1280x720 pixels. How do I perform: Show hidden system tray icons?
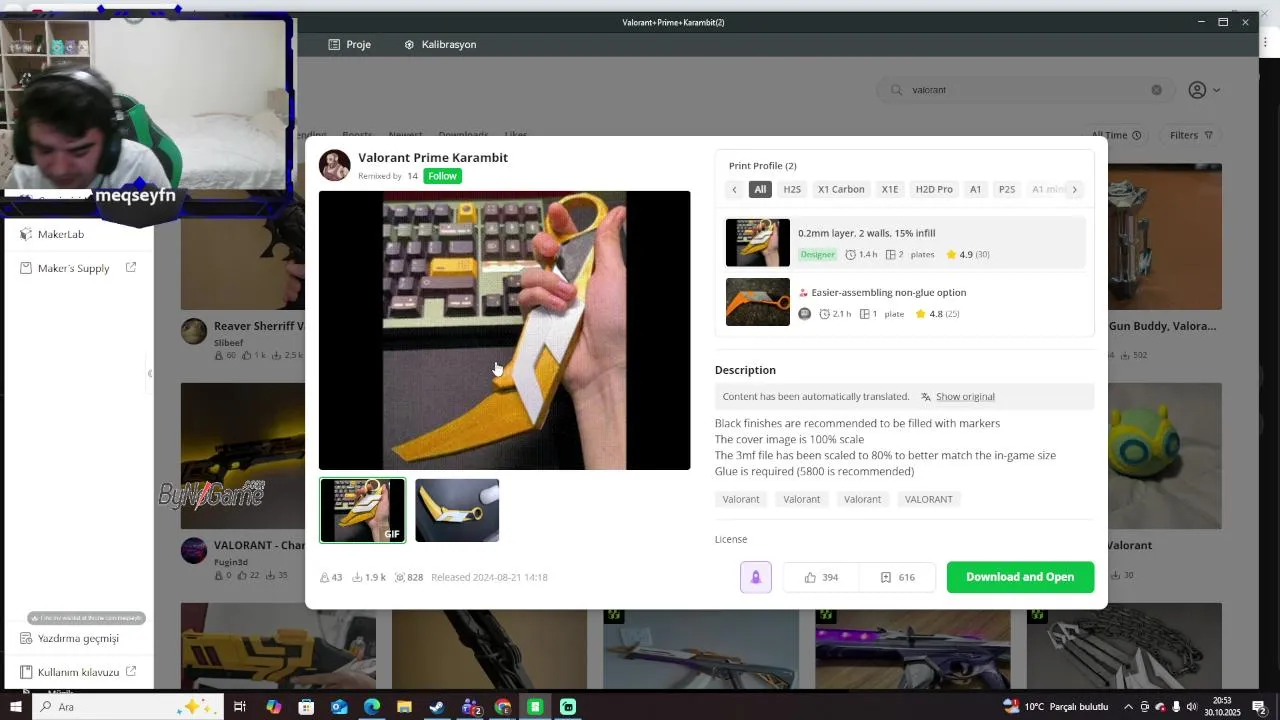click(x=1128, y=707)
